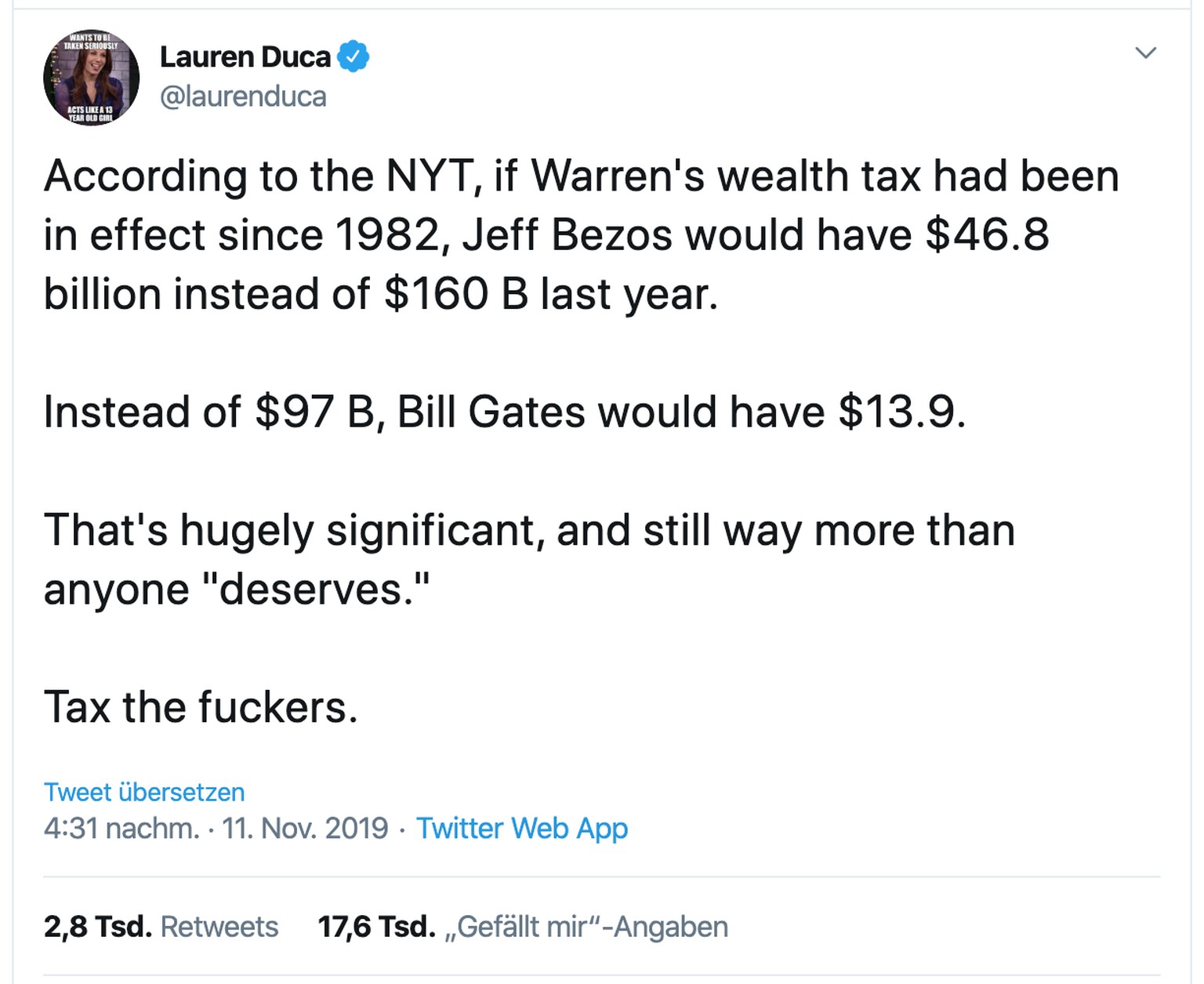This screenshot has height=984, width=1204.
Task: Click the 'Jeff Bezos' name in the tweet
Action: pos(567,234)
